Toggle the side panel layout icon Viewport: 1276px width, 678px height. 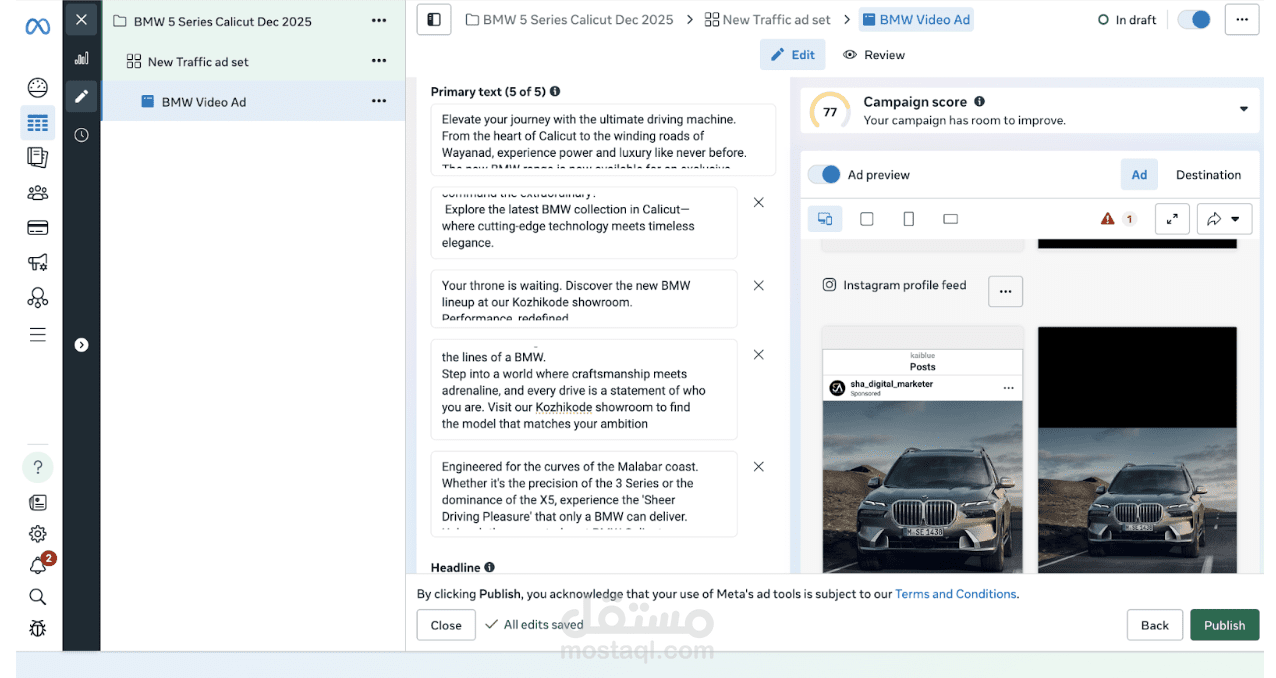434,19
